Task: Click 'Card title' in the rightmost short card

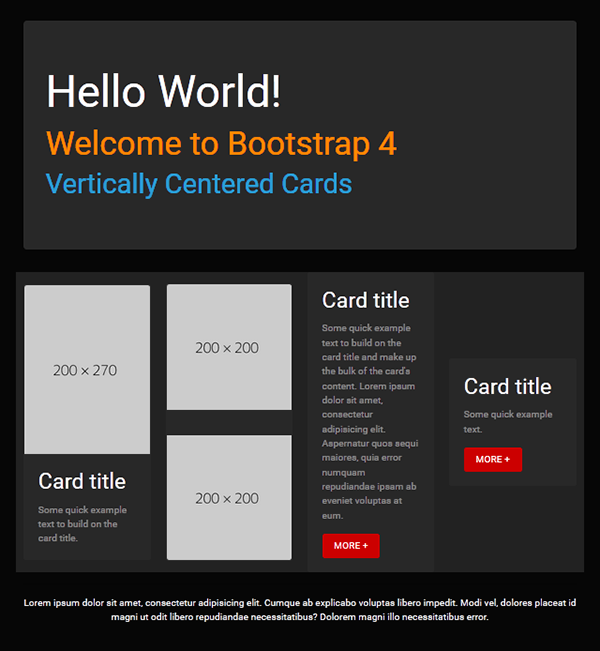Action: tap(508, 387)
